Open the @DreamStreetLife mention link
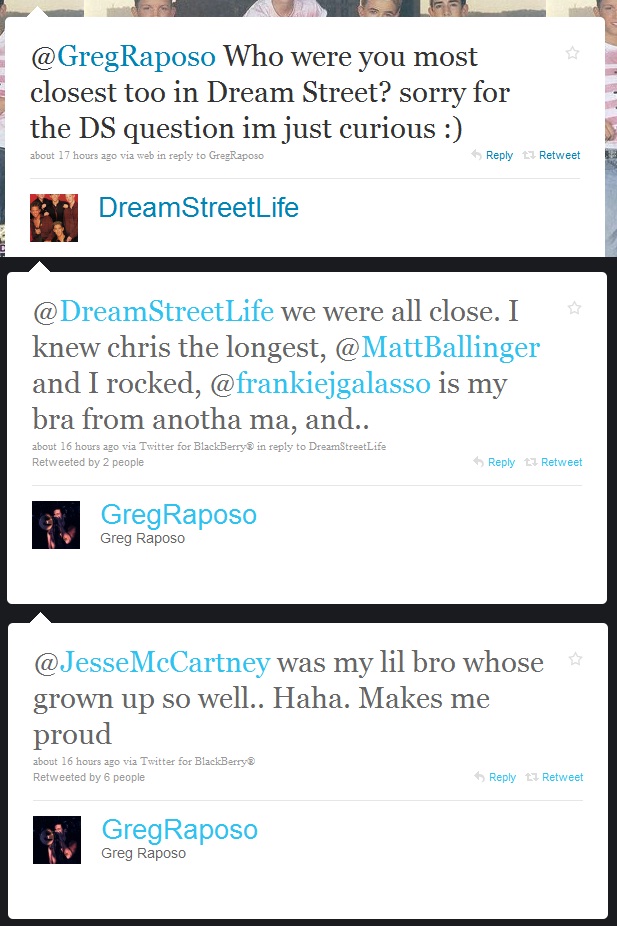The height and width of the screenshot is (926, 617). [x=154, y=311]
